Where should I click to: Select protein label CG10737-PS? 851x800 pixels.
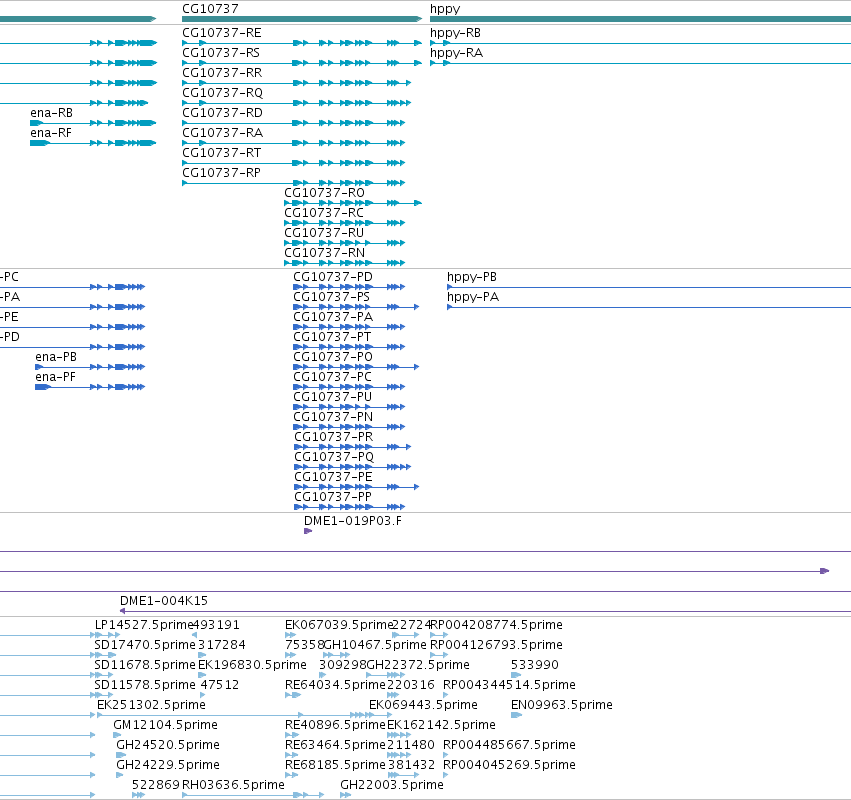332,297
